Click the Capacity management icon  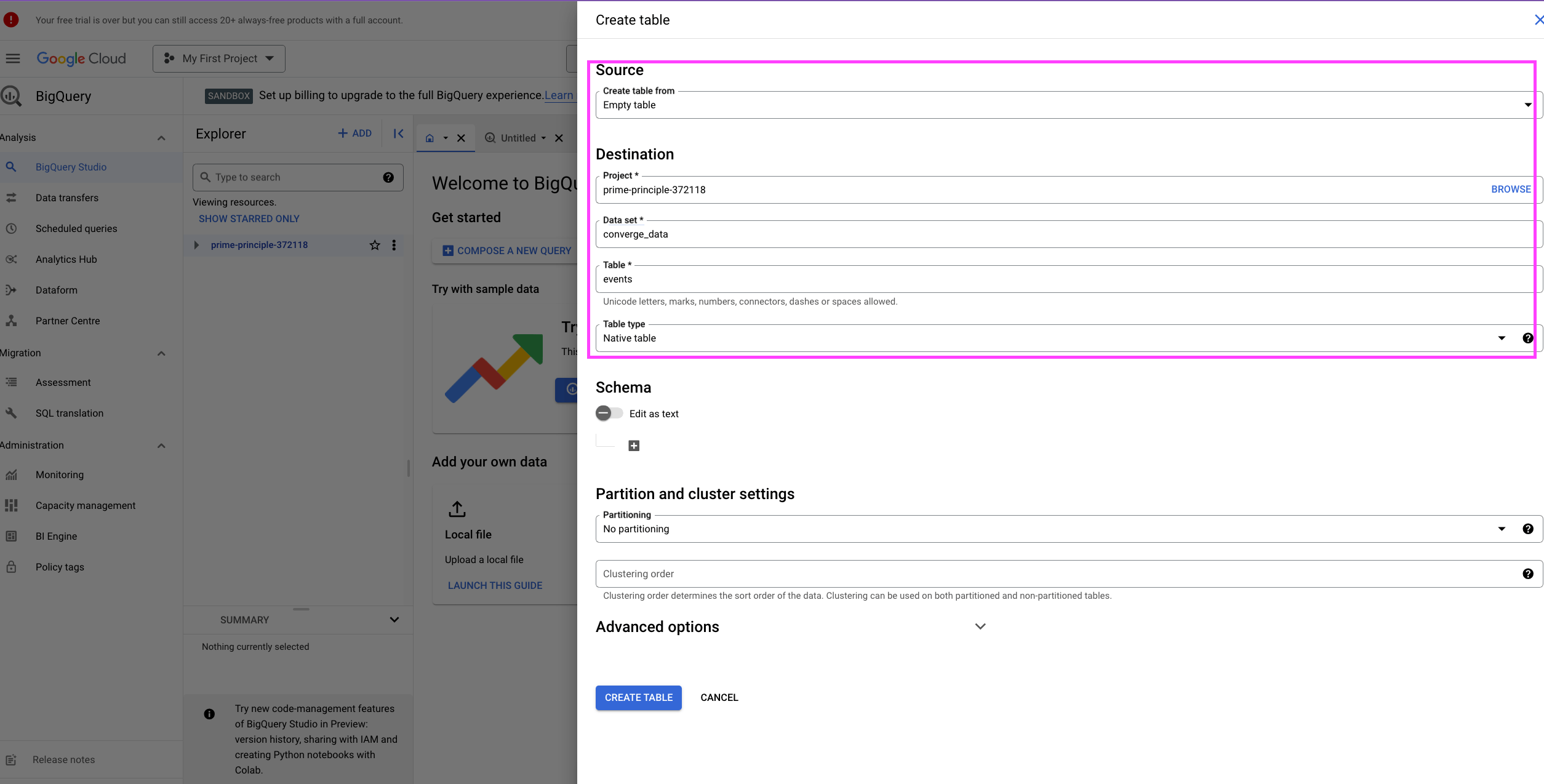tap(11, 505)
